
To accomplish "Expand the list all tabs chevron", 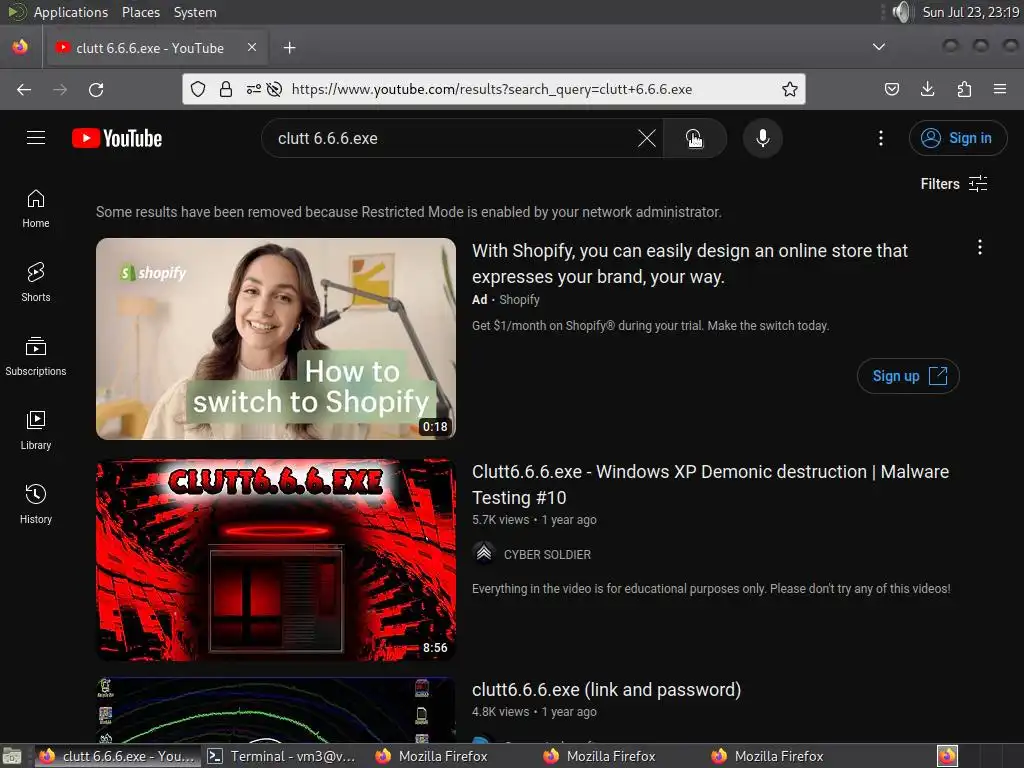I will pyautogui.click(x=879, y=47).
